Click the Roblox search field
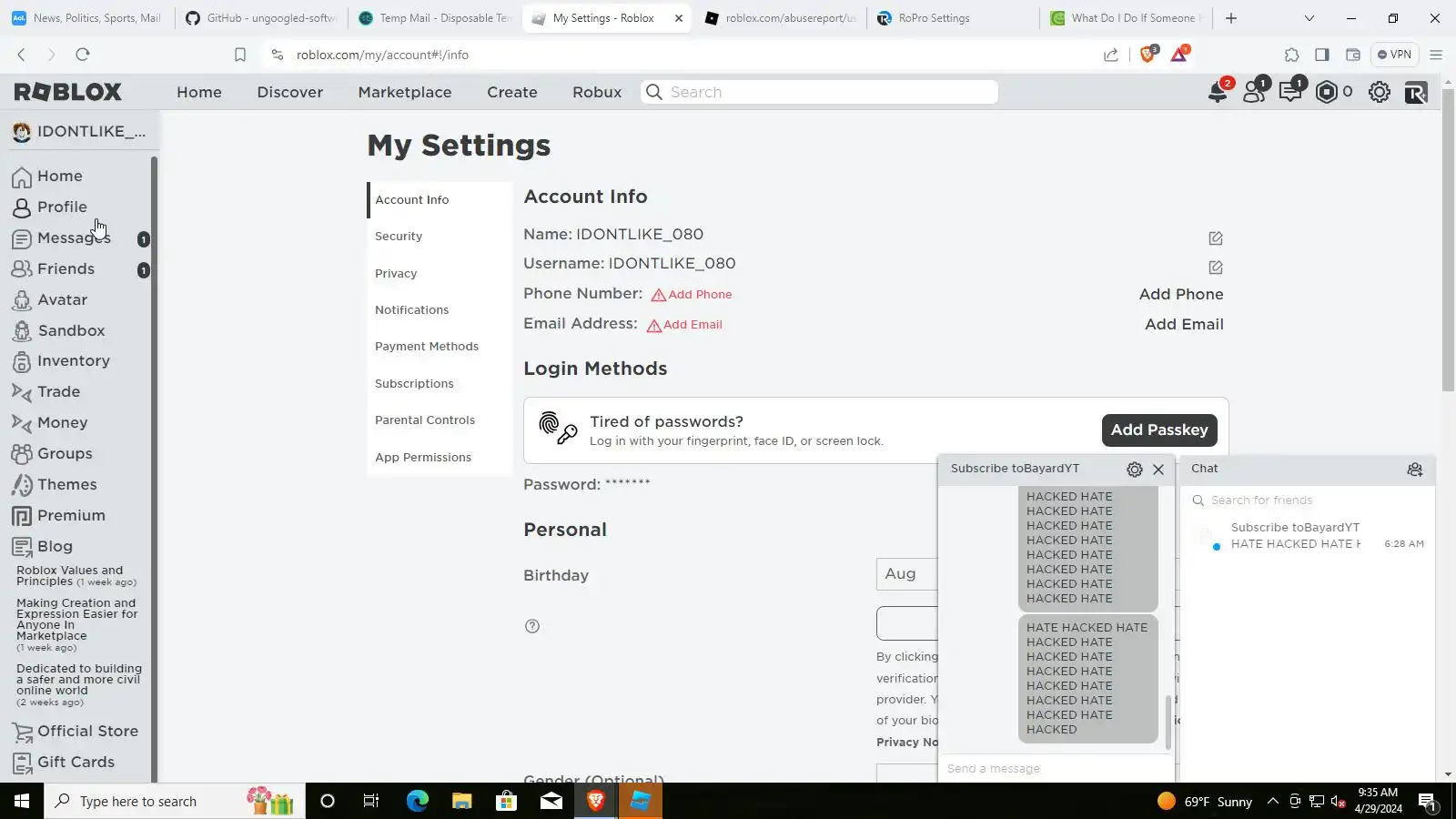Screen dimensions: 1456x819 820,92
